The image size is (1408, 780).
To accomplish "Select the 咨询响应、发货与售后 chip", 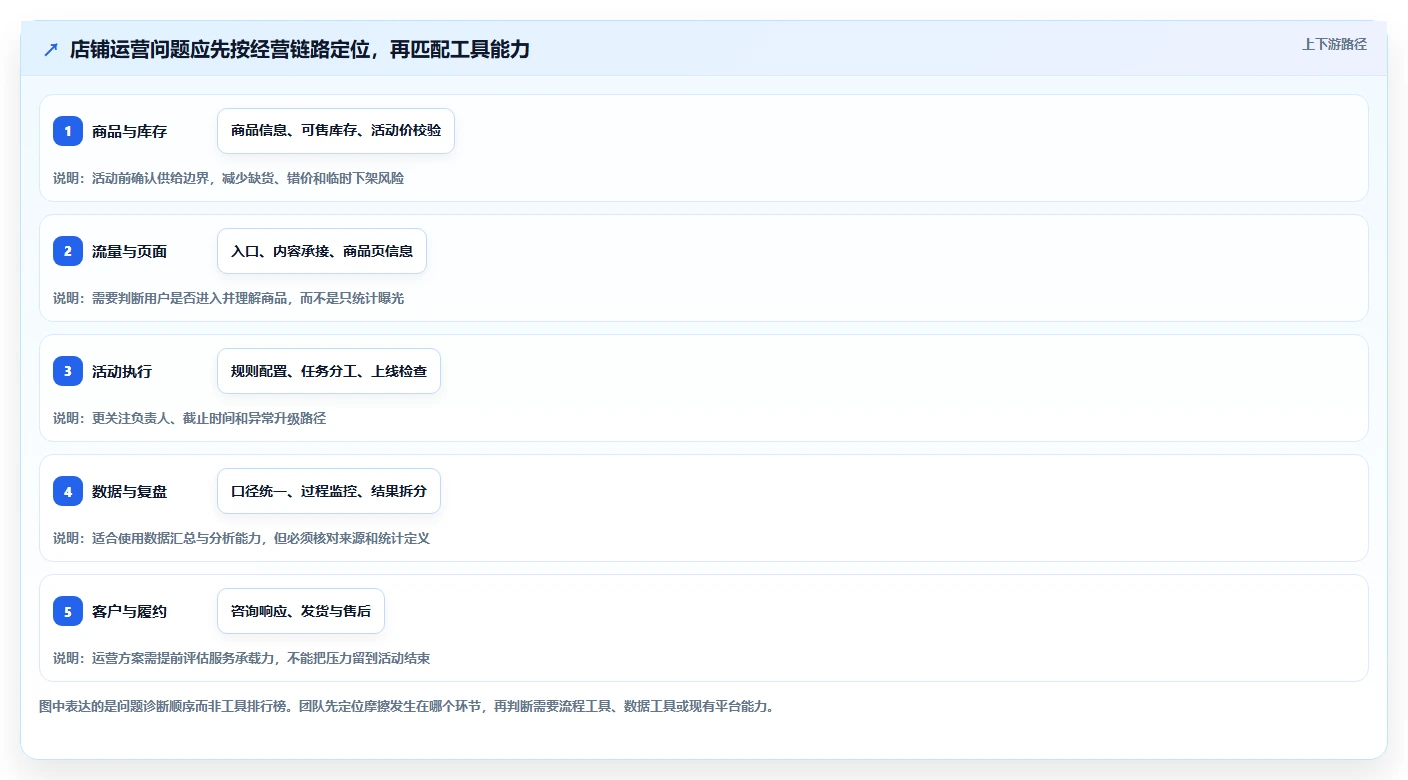I will click(301, 611).
